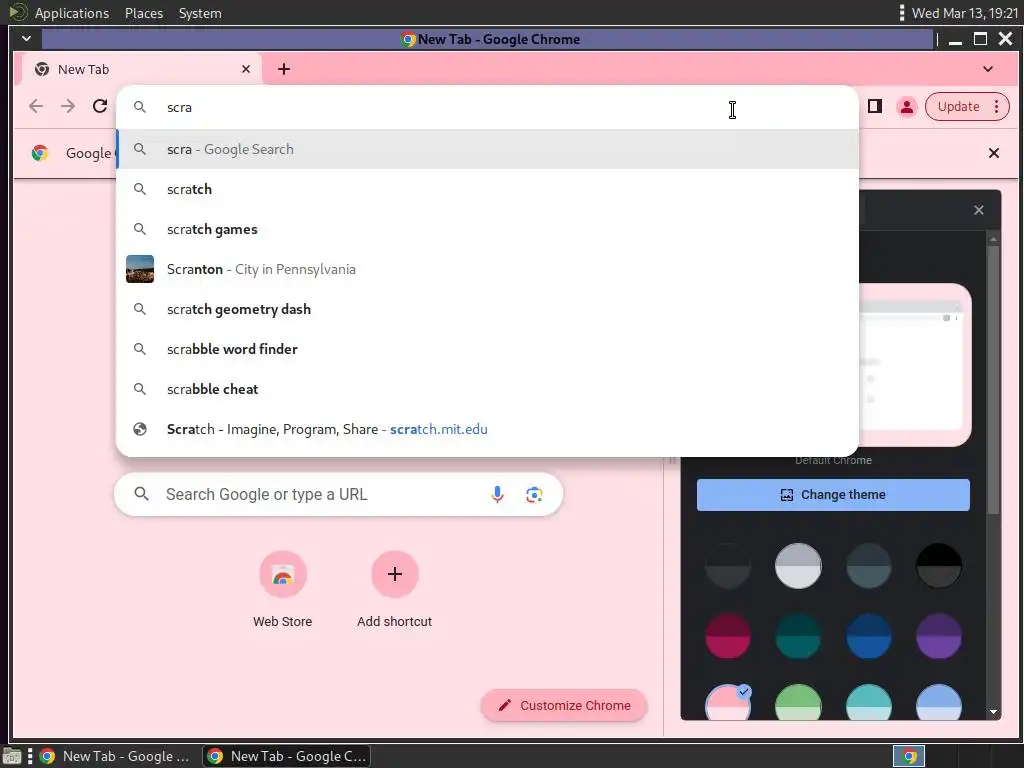Select the green theme color swatch
1024x768 pixels.
click(798, 703)
